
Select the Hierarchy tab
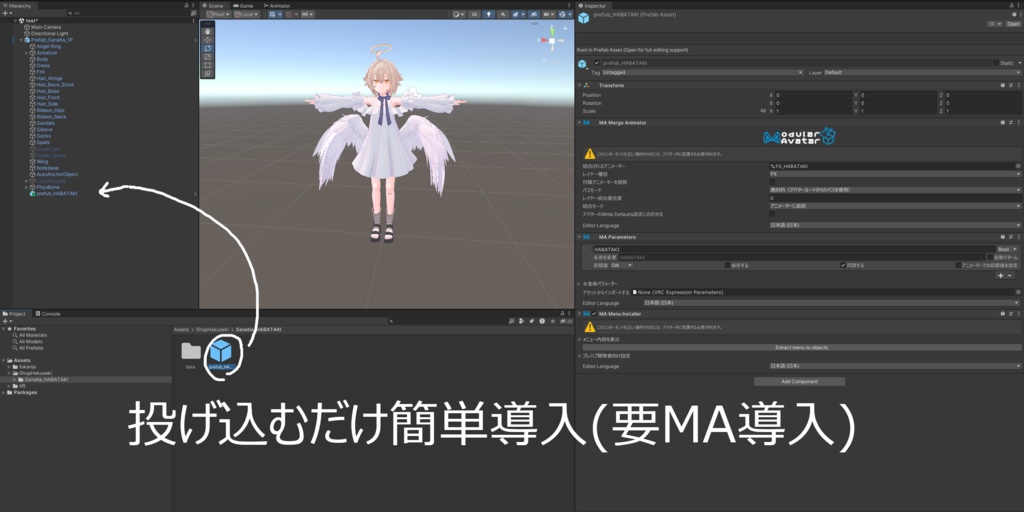[18, 5]
